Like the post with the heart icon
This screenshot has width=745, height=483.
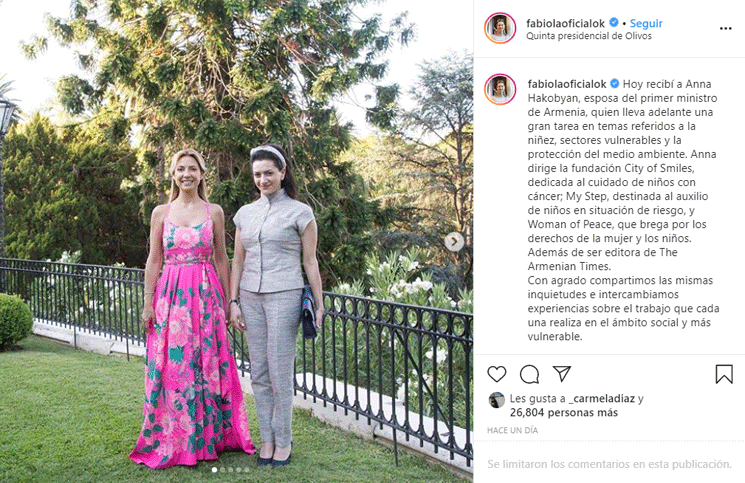pyautogui.click(x=497, y=374)
